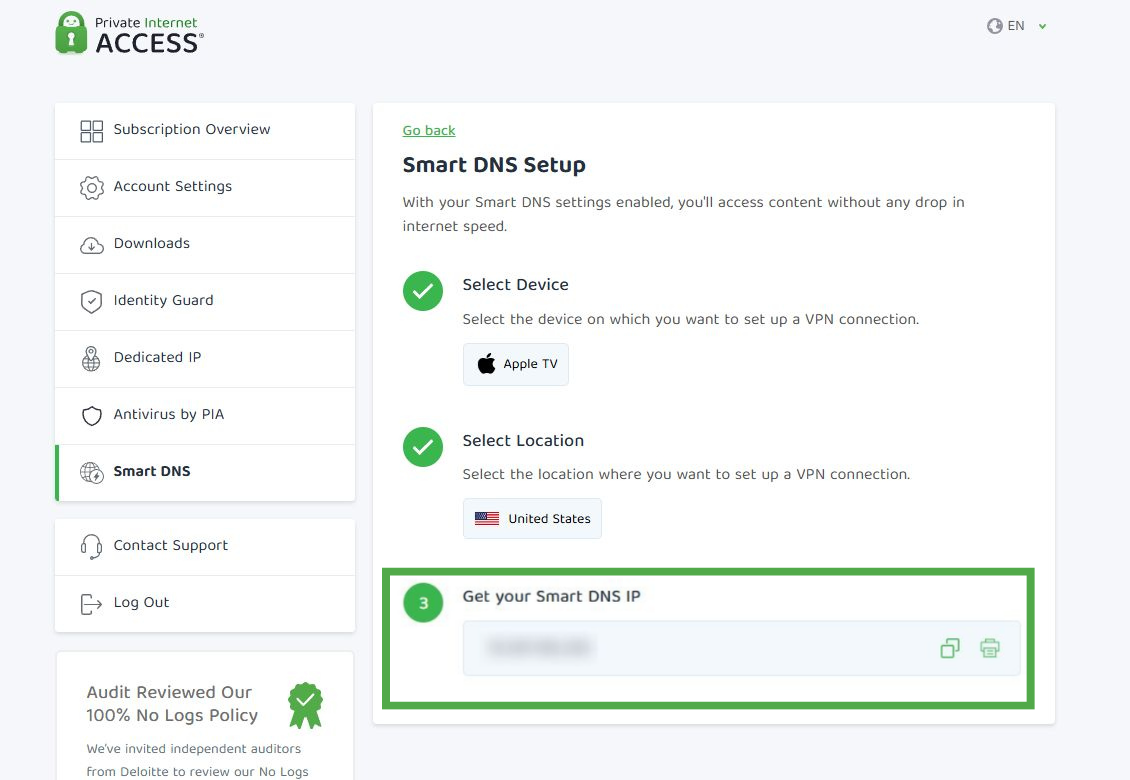
Task: Expand the EN language dropdown arrow
Action: click(1042, 27)
